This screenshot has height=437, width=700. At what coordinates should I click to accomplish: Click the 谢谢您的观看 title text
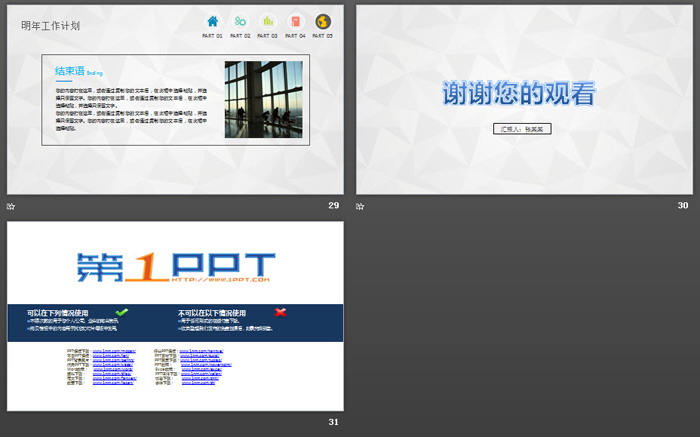click(x=519, y=94)
